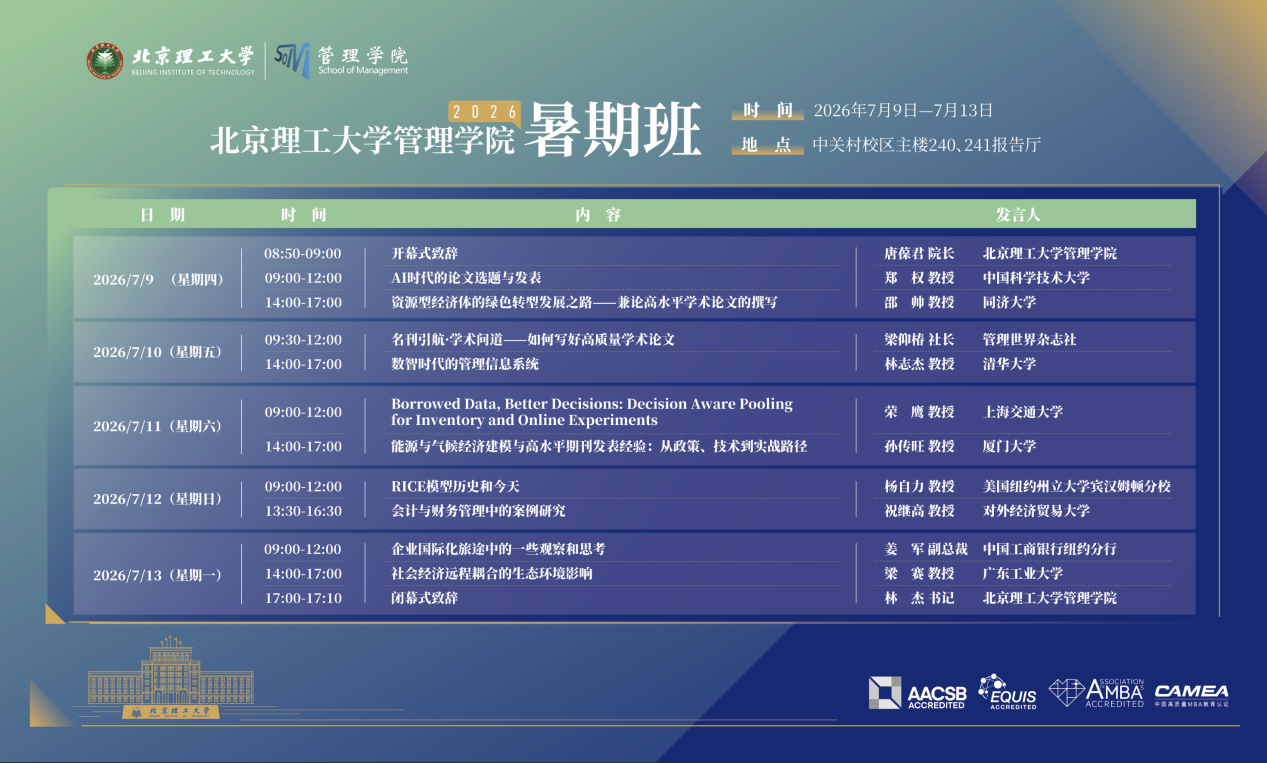This screenshot has height=763, width=1267.
Task: Click the 地点 label in header
Action: click(769, 144)
